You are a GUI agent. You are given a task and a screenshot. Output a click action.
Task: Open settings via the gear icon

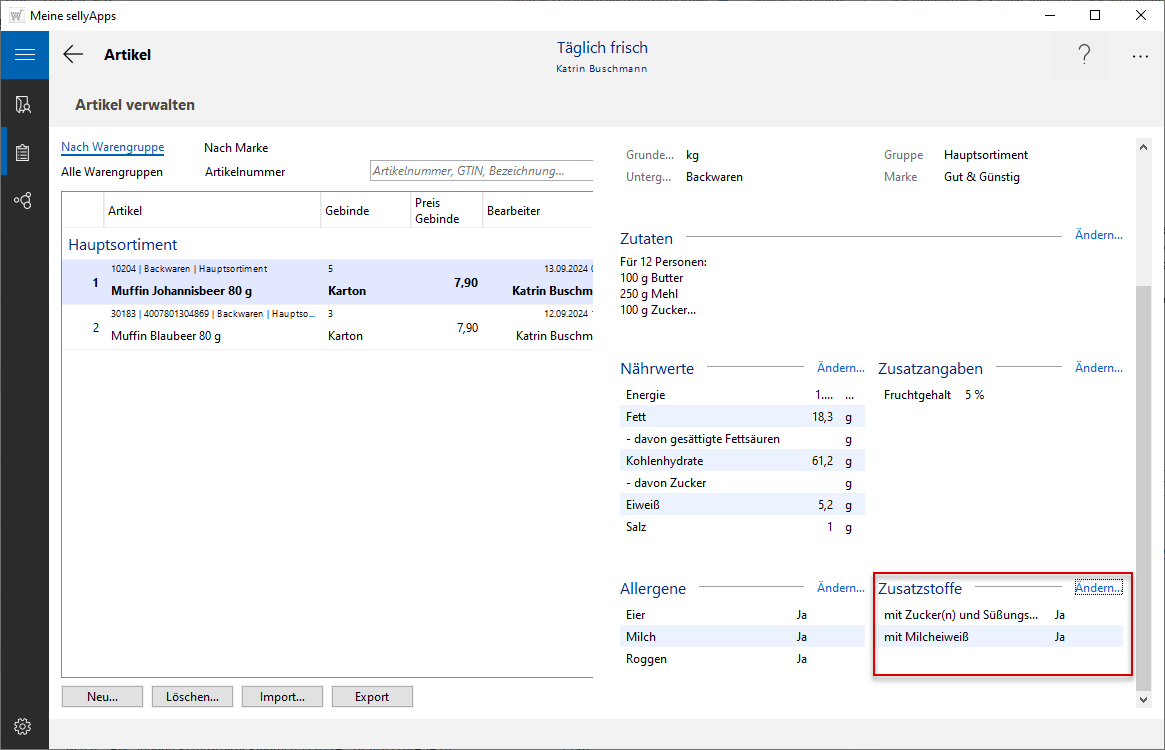pyautogui.click(x=24, y=726)
